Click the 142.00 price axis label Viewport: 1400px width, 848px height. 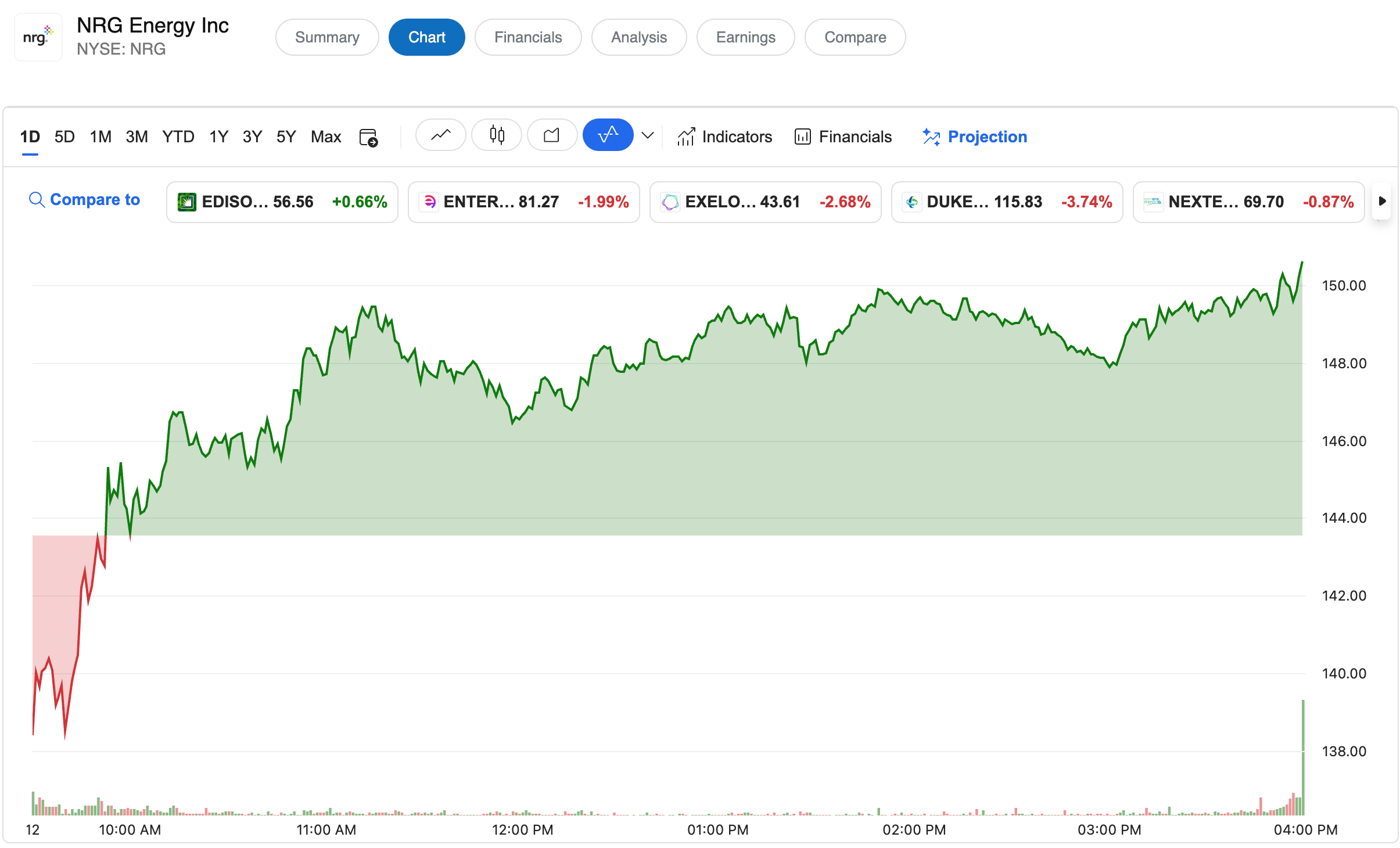[x=1344, y=596]
